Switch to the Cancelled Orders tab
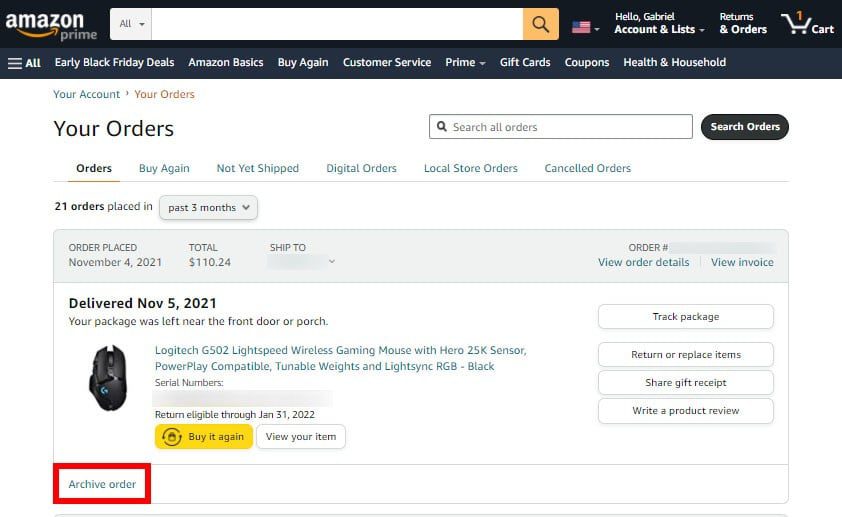Image resolution: width=842 pixels, height=517 pixels. tap(587, 169)
